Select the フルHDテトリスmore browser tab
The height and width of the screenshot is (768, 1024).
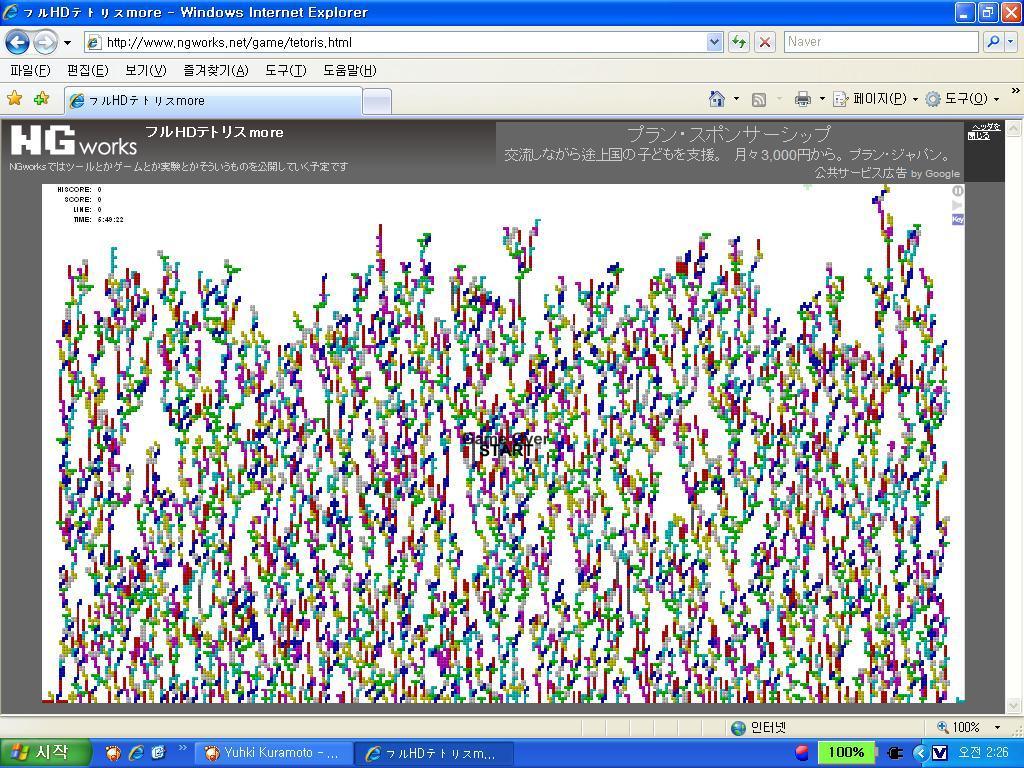(213, 101)
